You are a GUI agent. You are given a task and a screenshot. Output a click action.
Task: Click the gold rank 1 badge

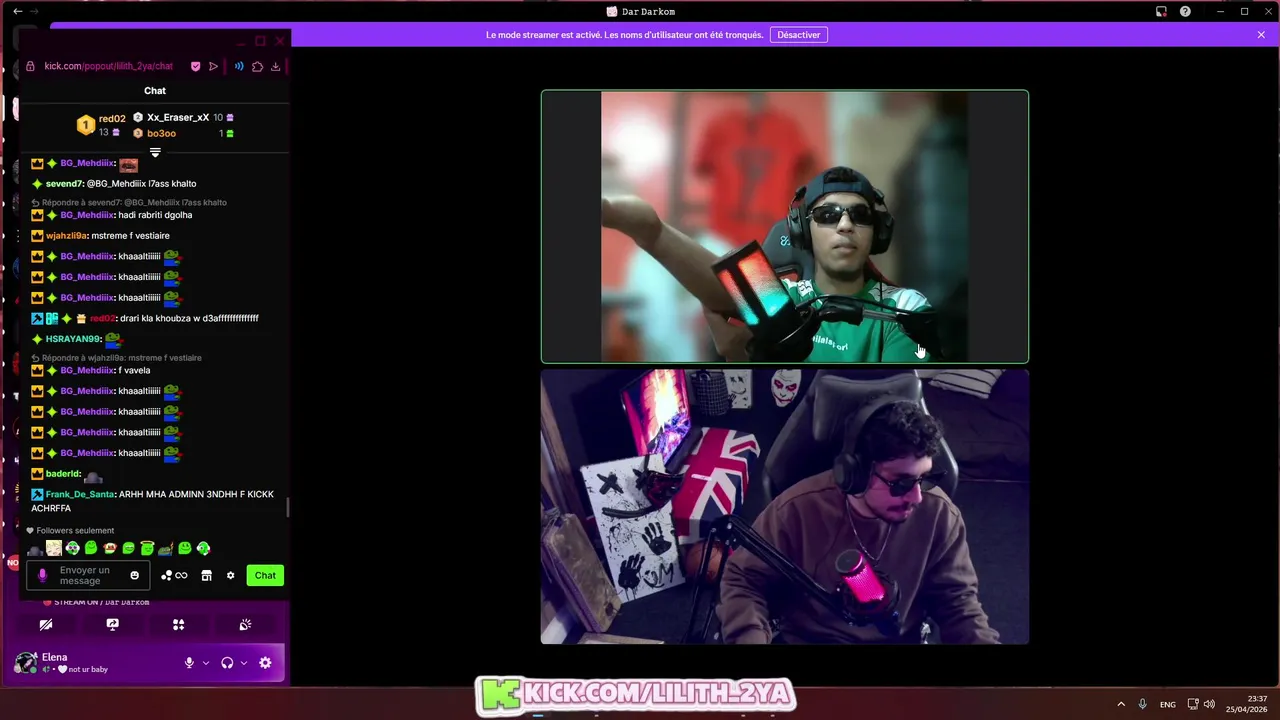[x=86, y=125]
